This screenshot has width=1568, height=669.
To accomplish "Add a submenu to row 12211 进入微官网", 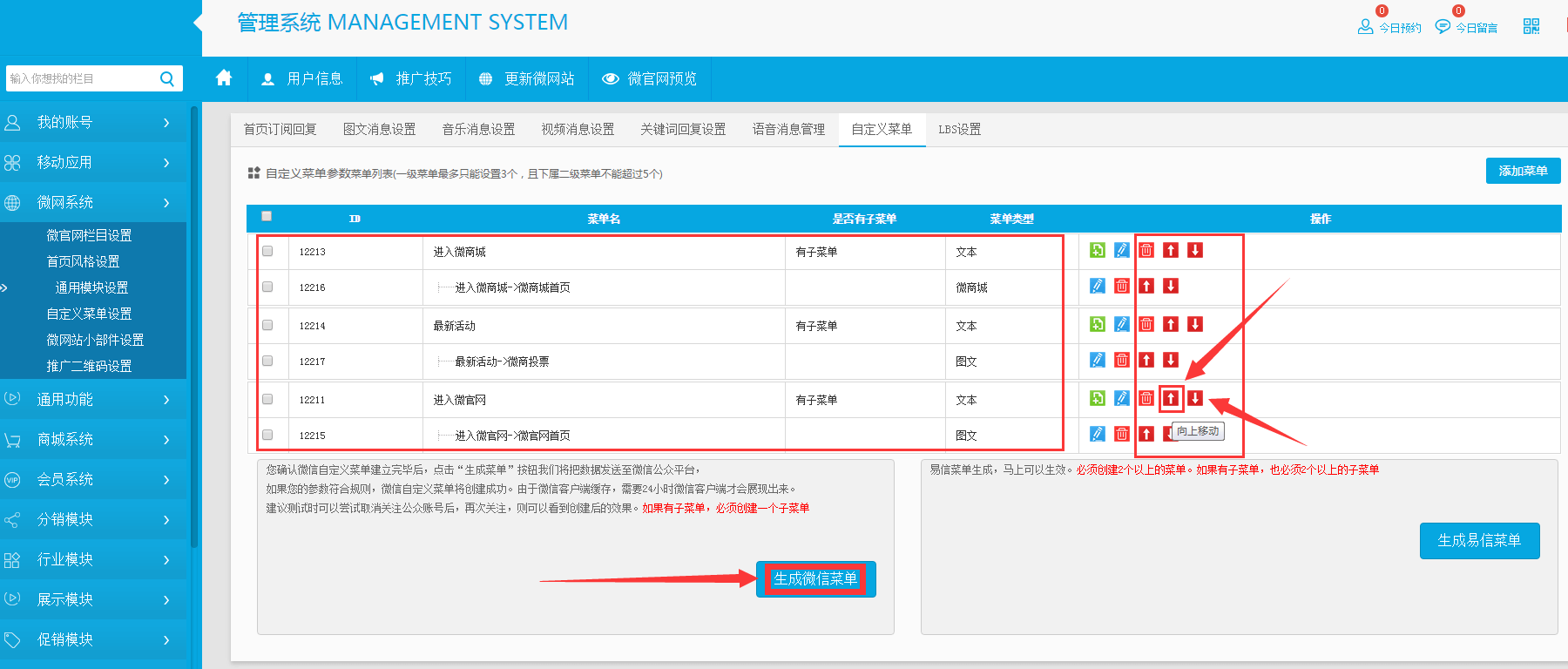I will click(1098, 399).
